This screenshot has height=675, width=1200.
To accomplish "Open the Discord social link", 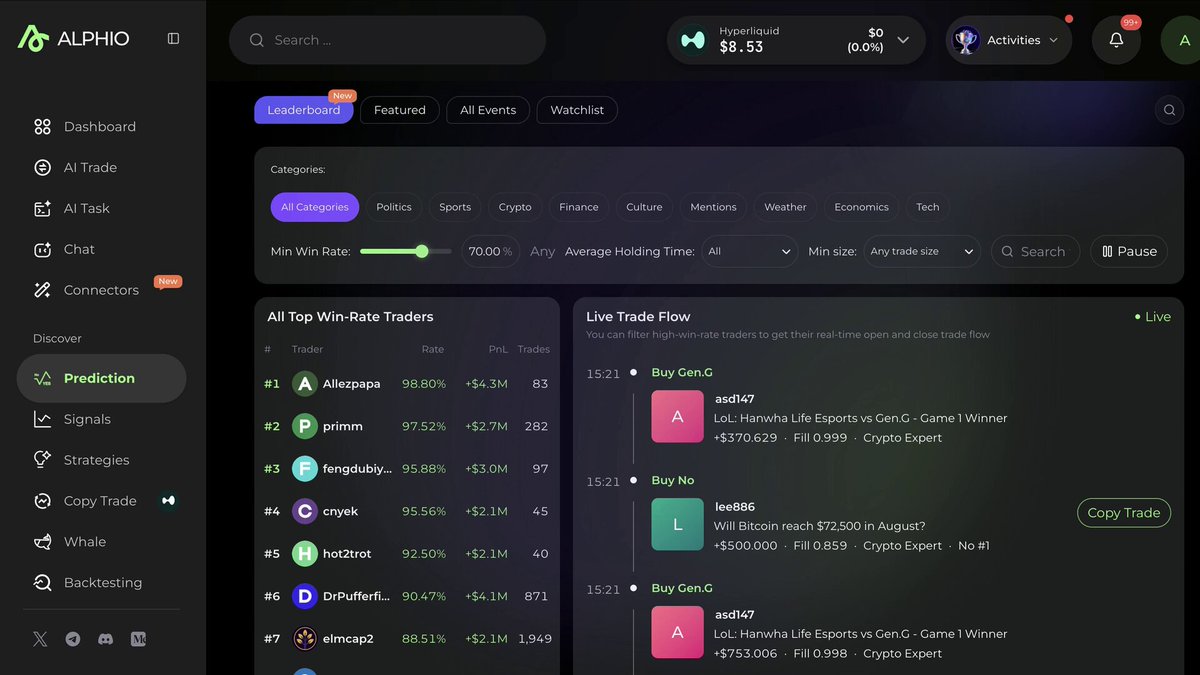I will pos(106,639).
